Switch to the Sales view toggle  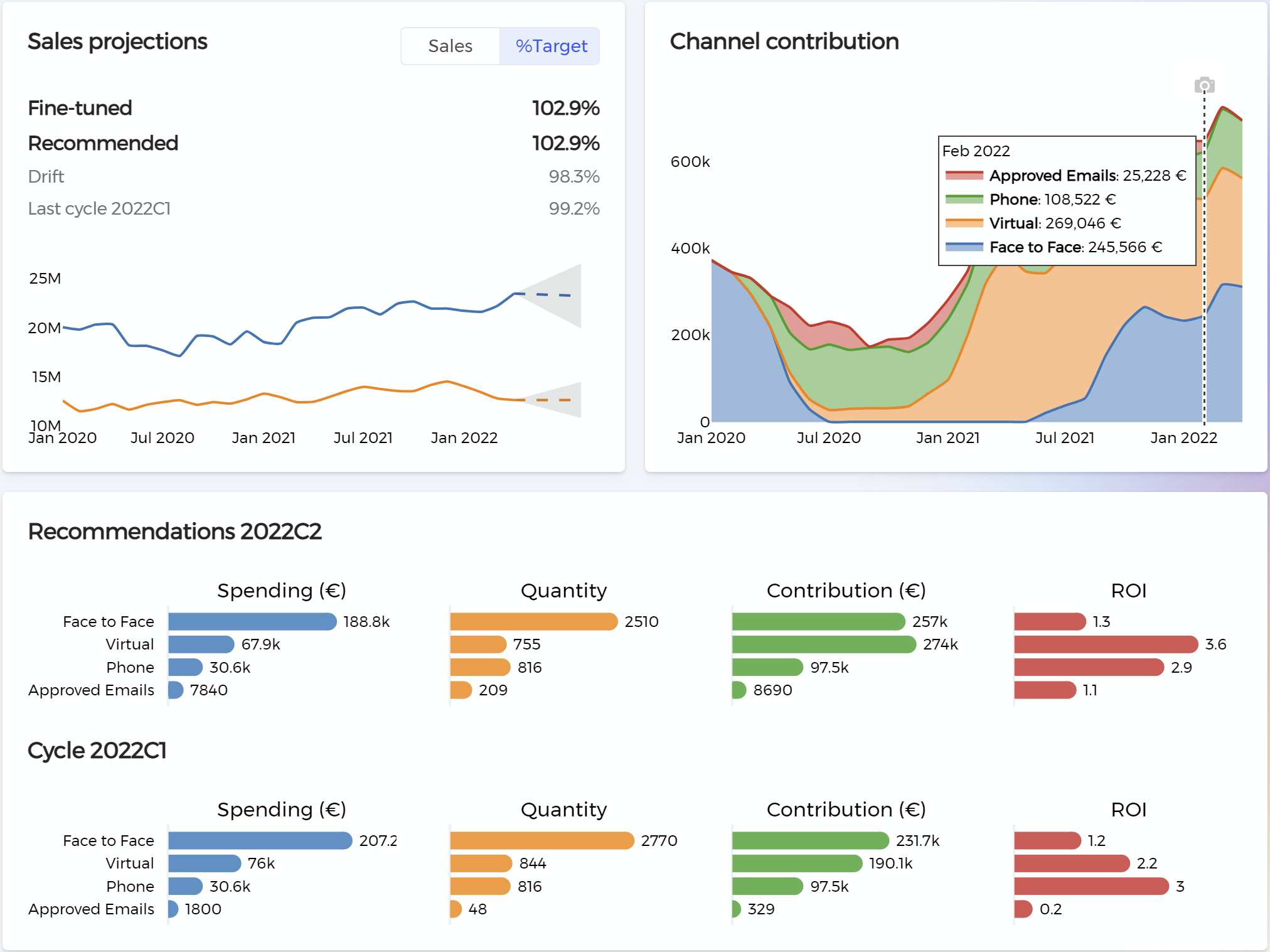click(451, 46)
